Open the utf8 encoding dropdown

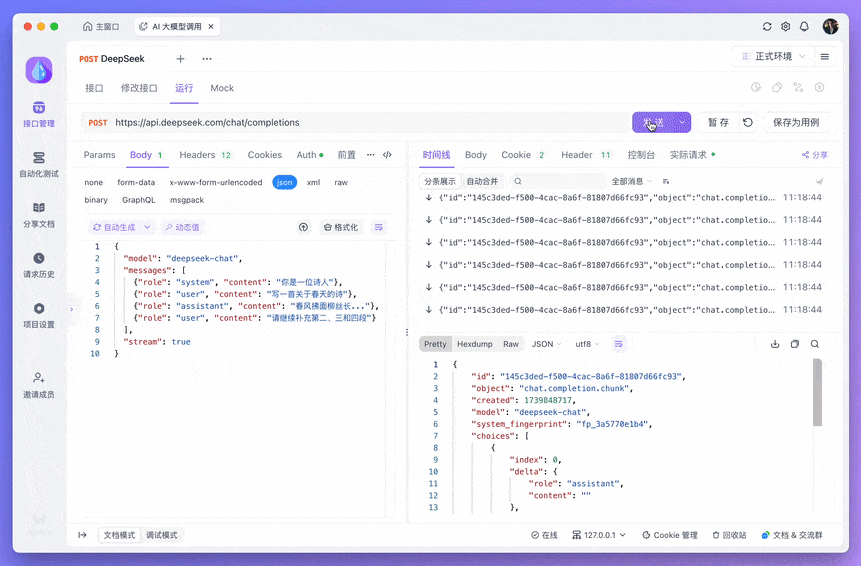click(x=587, y=344)
